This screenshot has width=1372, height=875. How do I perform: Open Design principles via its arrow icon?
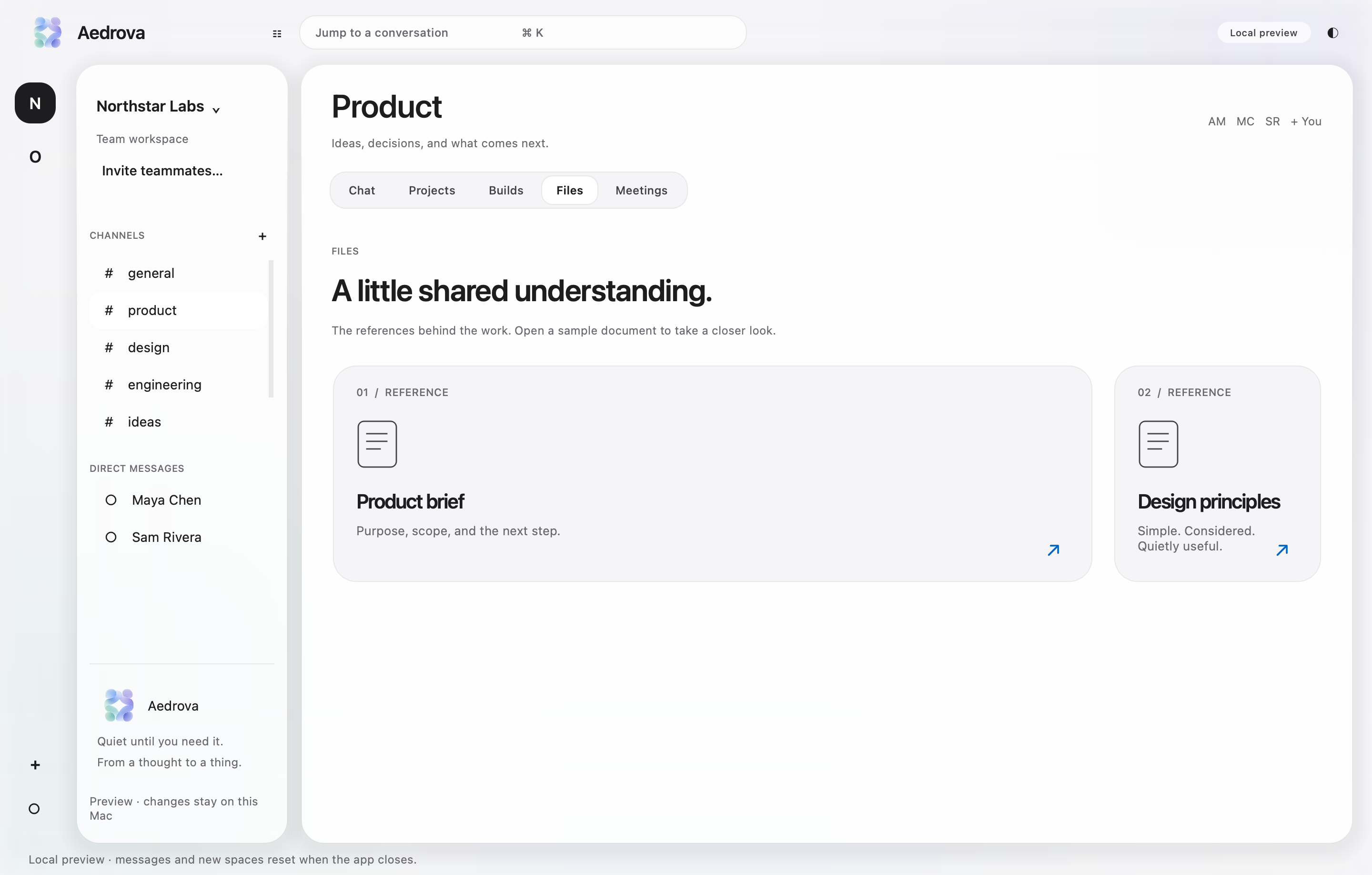pos(1282,550)
